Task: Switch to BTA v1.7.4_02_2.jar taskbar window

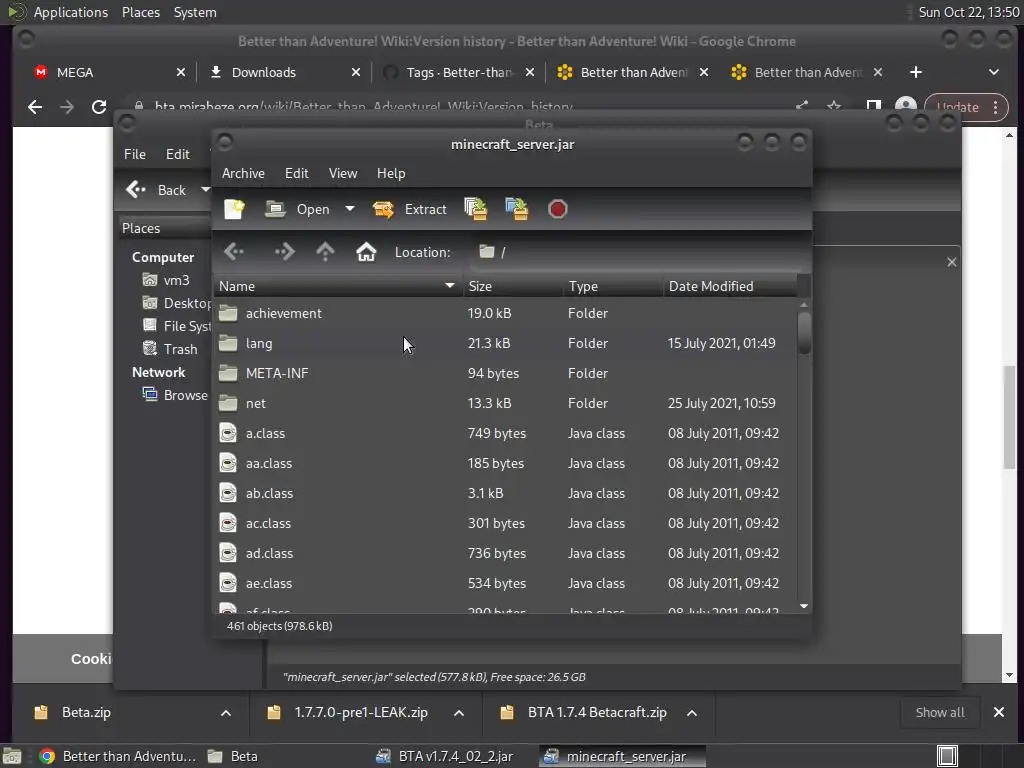Action: coord(446,756)
